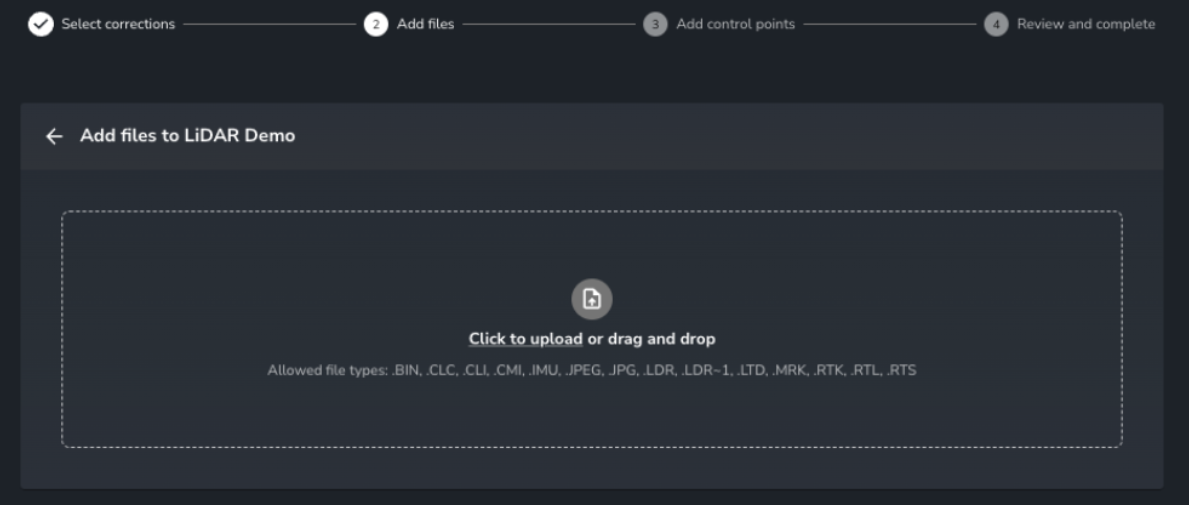Return to the Select corrections step label
Image resolution: width=1189 pixels, height=505 pixels.
(118, 24)
